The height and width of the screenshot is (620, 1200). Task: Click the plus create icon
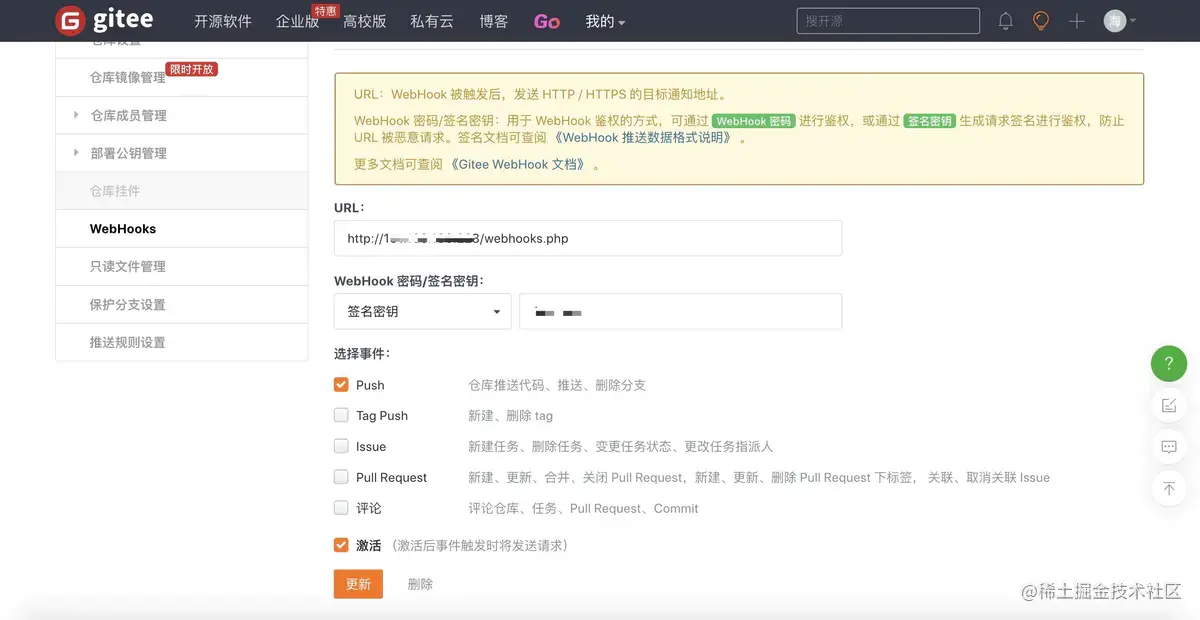(x=1076, y=21)
